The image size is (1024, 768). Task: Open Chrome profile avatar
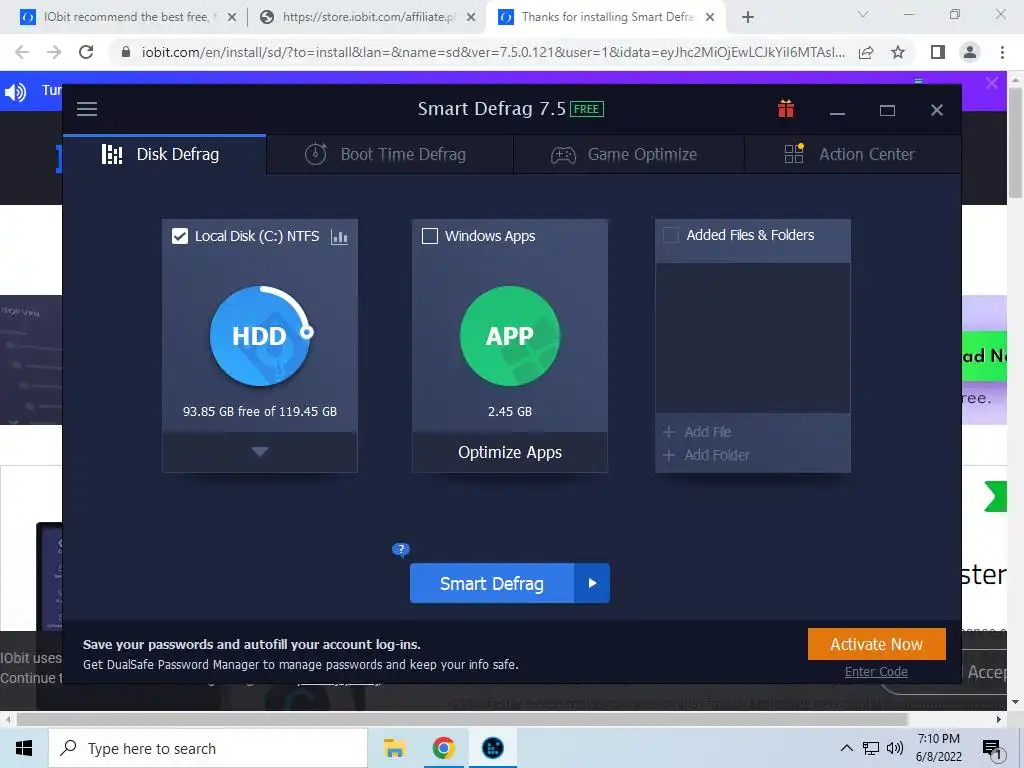click(970, 52)
